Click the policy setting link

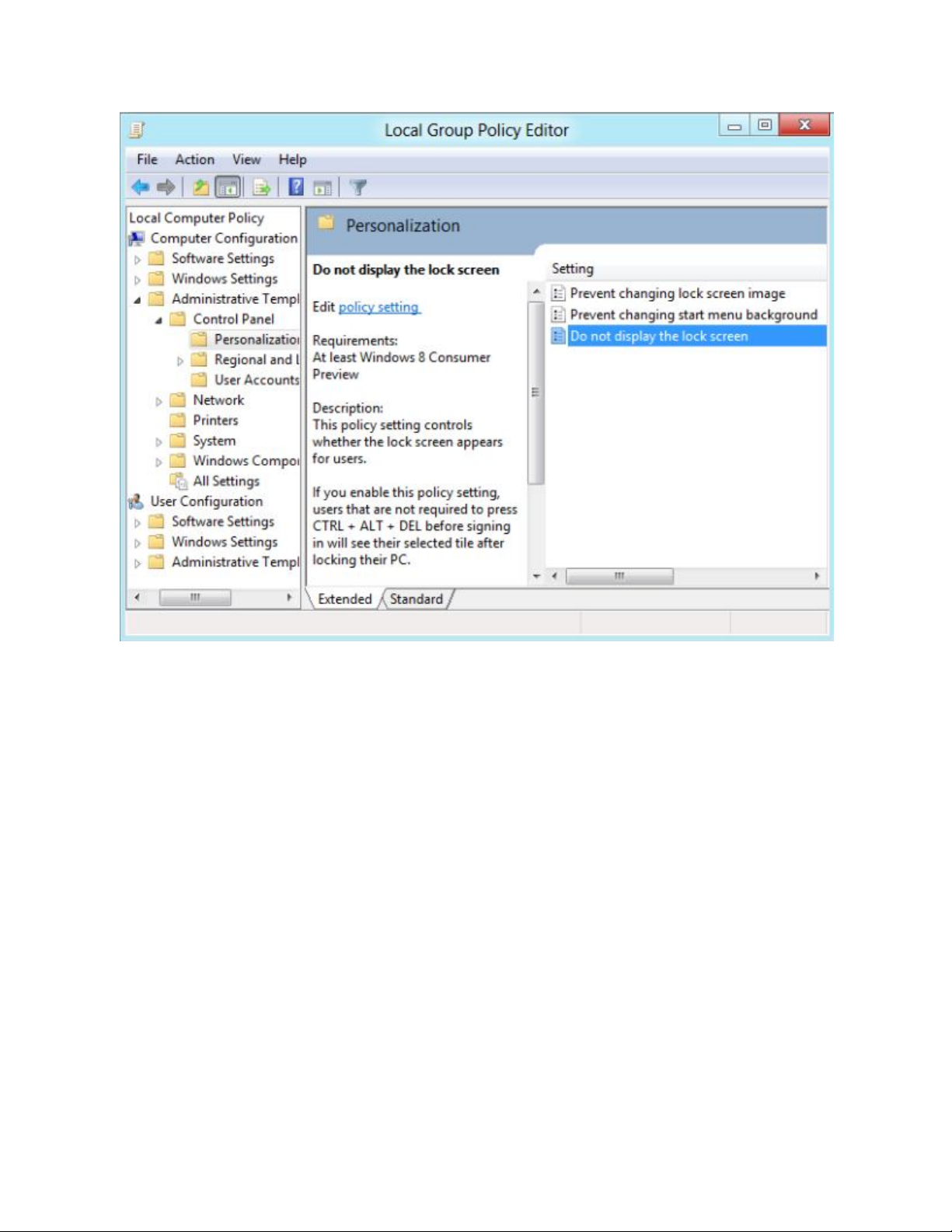(x=379, y=307)
